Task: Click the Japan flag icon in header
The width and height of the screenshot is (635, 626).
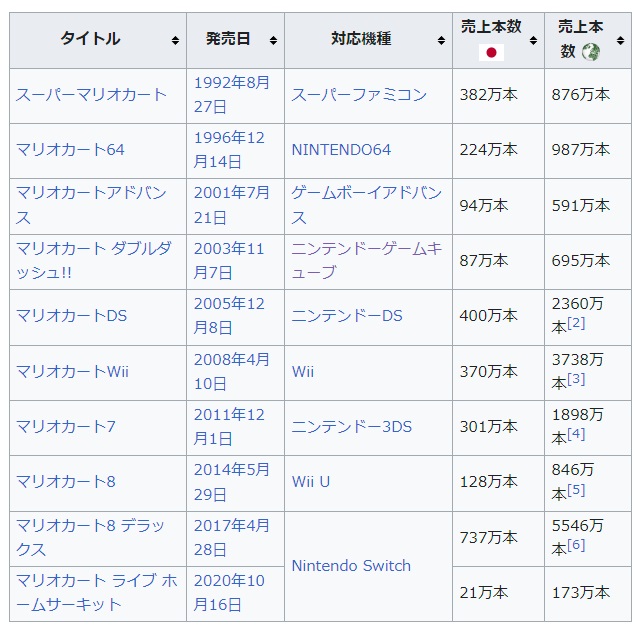Action: coord(491,52)
